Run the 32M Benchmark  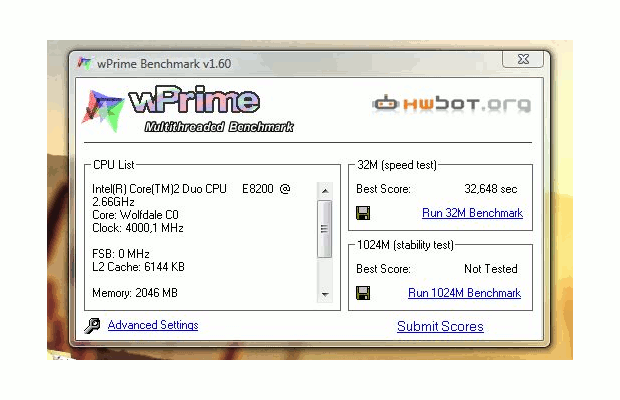473,213
